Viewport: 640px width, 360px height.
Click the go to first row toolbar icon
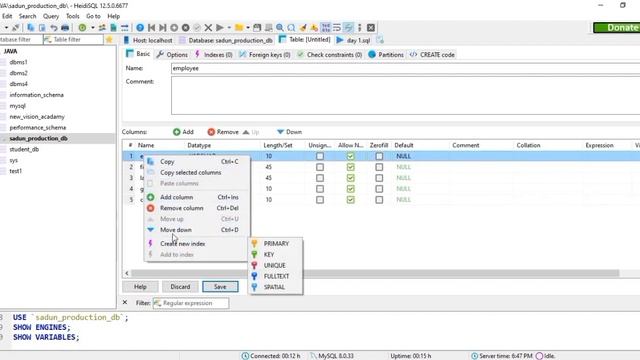tap(151, 28)
